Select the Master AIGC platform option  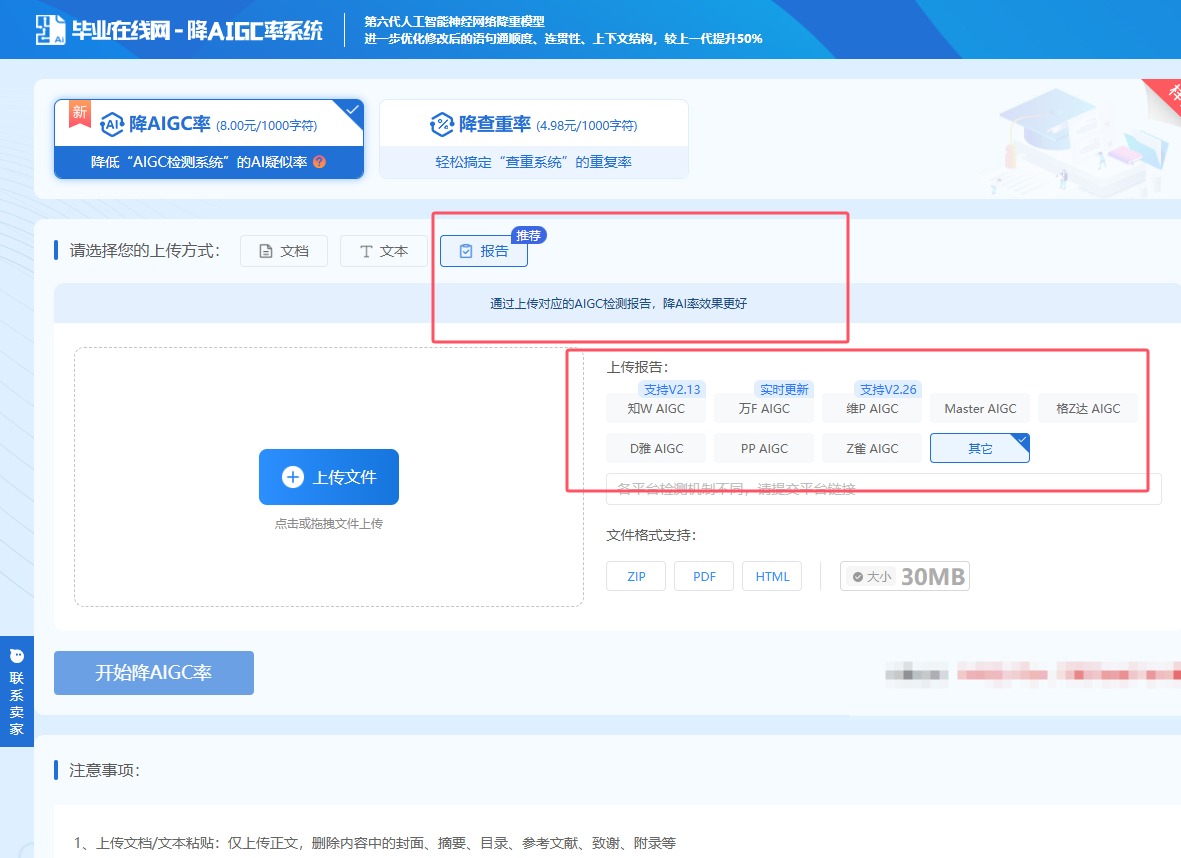(x=979, y=408)
